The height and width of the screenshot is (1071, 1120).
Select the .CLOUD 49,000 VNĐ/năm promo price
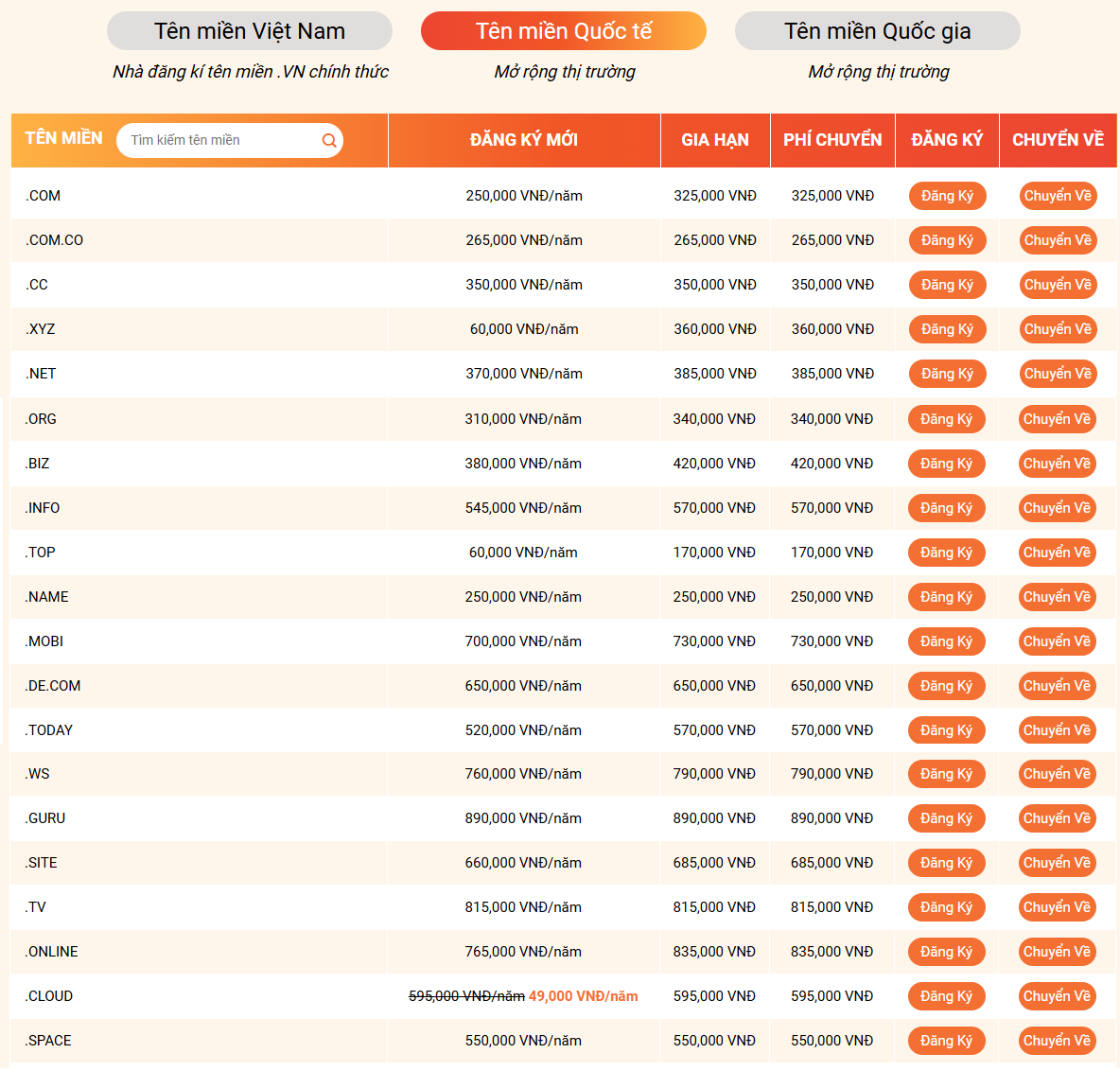[583, 996]
